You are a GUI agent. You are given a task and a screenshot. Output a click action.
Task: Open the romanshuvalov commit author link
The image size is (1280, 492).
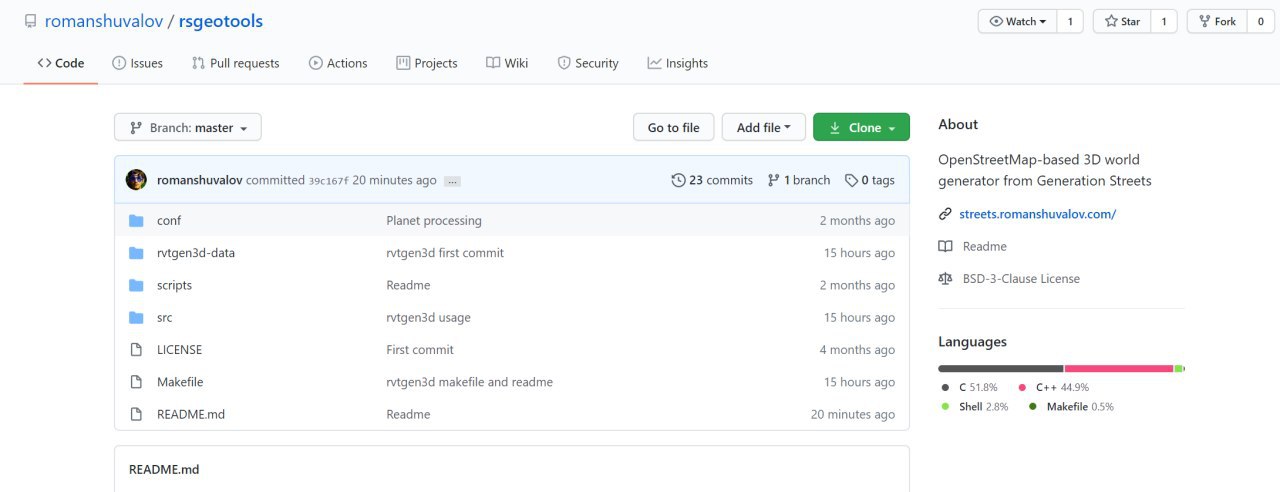[199, 180]
